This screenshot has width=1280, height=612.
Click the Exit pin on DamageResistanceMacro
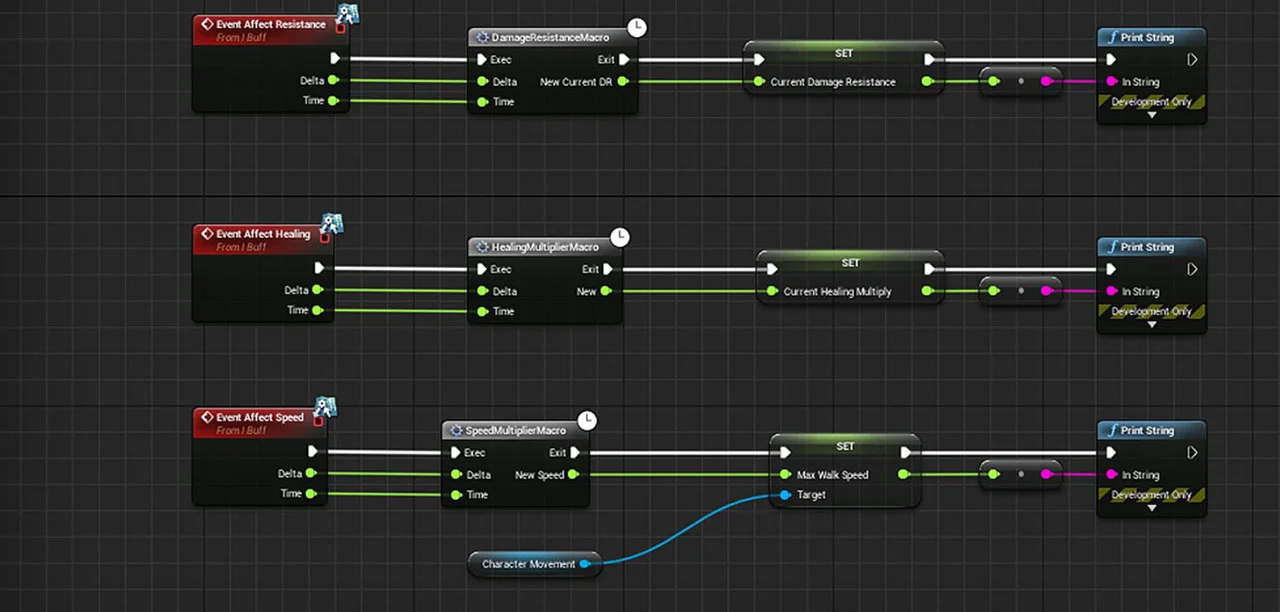coord(624,60)
